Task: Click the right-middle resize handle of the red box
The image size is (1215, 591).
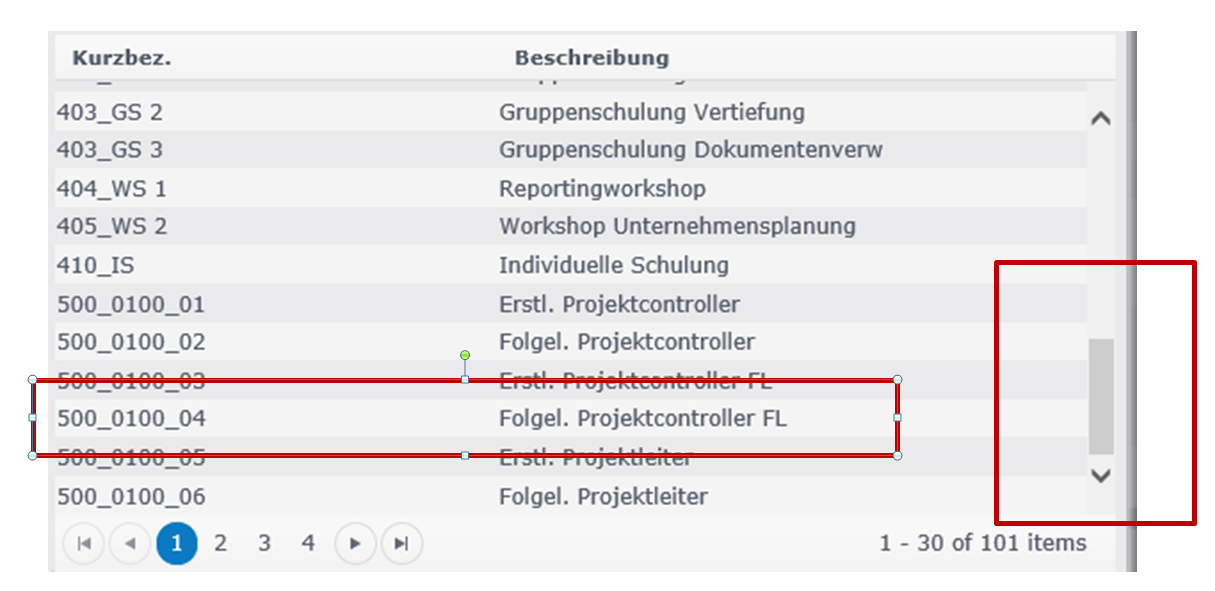Action: [x=897, y=417]
